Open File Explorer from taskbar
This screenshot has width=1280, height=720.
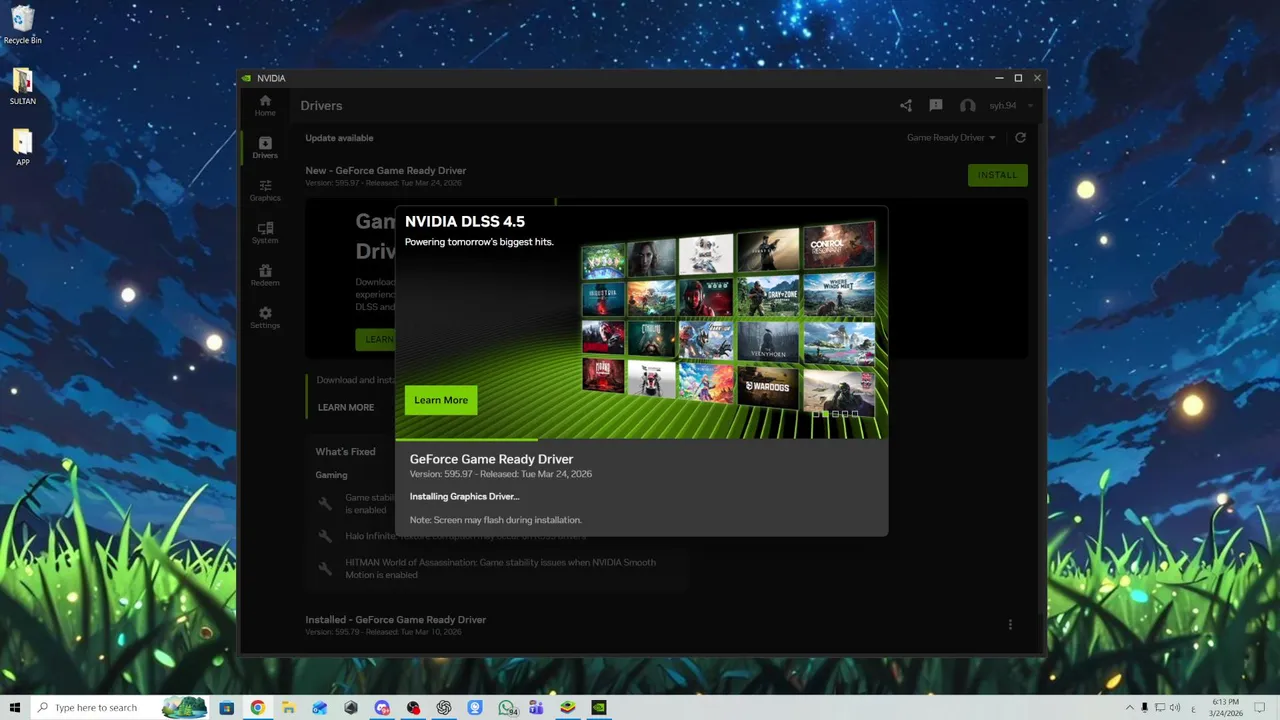click(x=289, y=707)
